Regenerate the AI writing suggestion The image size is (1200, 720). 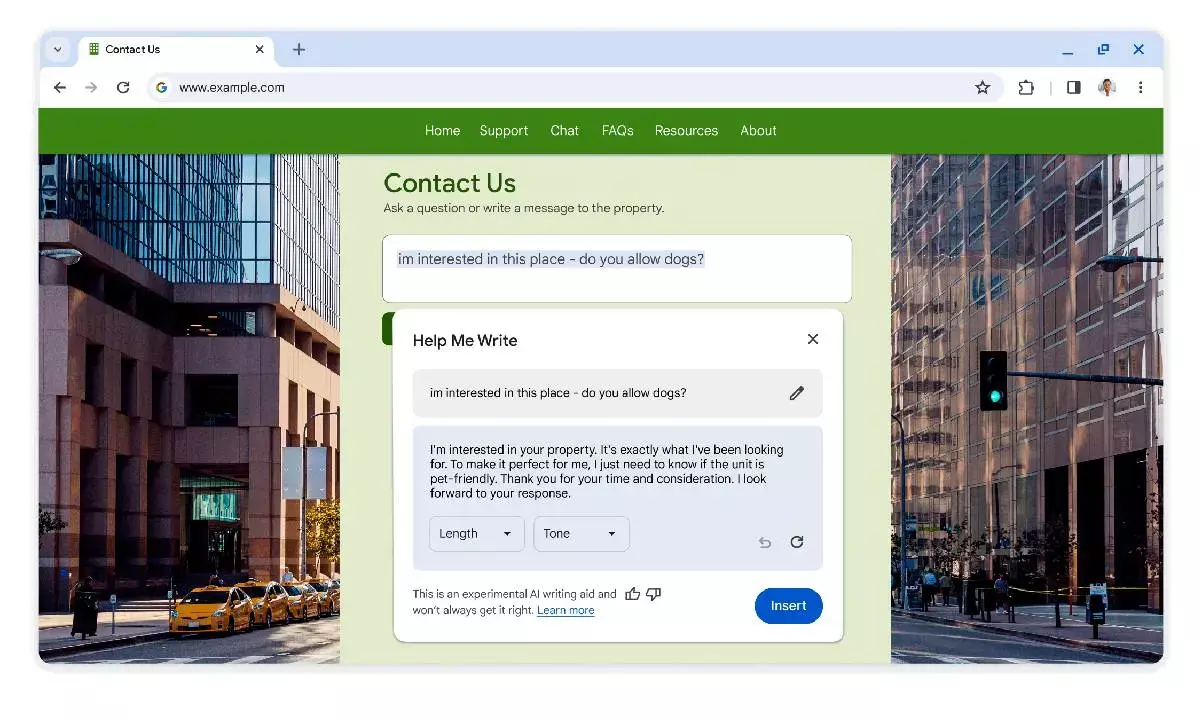point(797,542)
